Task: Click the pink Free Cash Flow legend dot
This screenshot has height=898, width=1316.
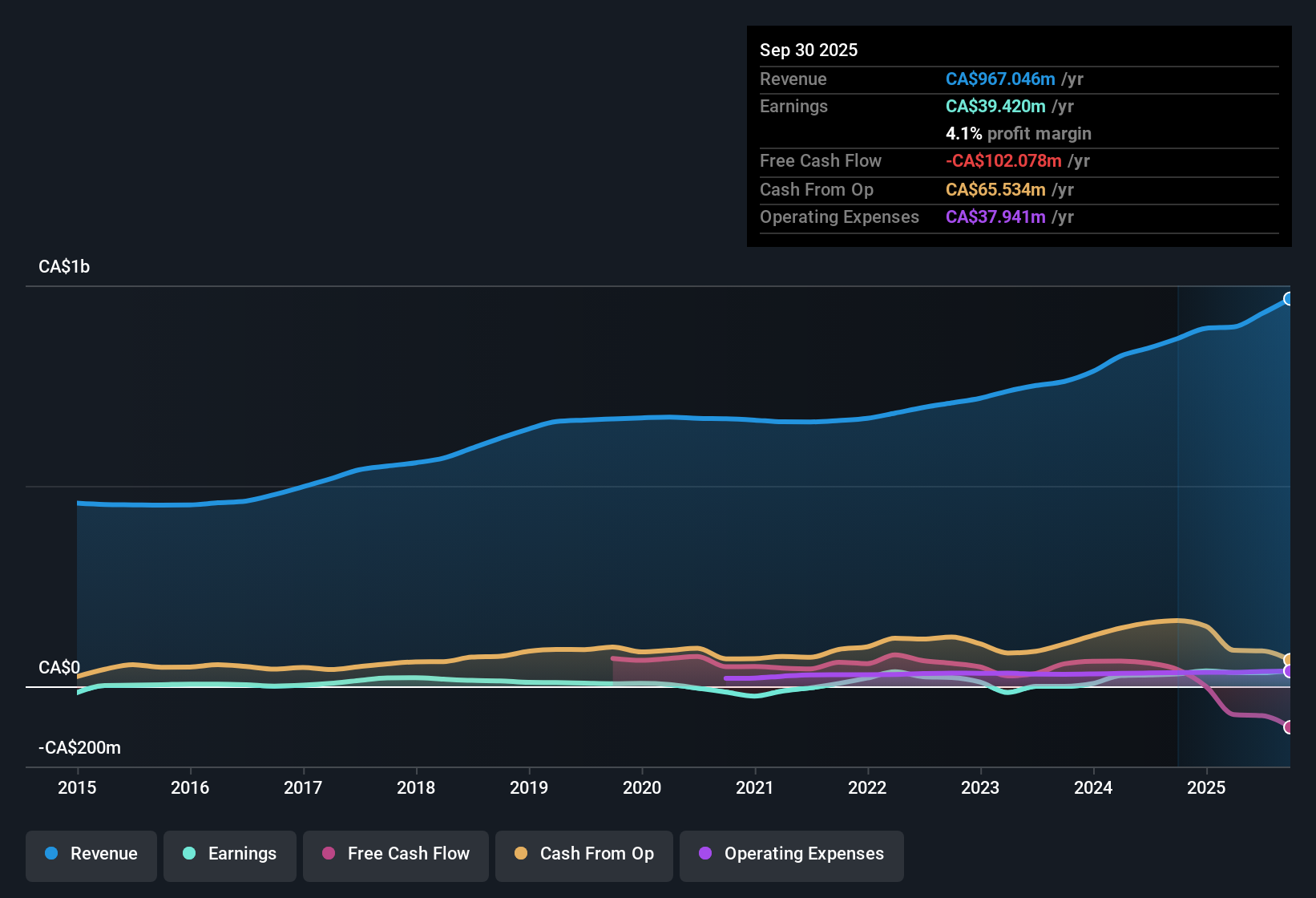Action: 328,854
